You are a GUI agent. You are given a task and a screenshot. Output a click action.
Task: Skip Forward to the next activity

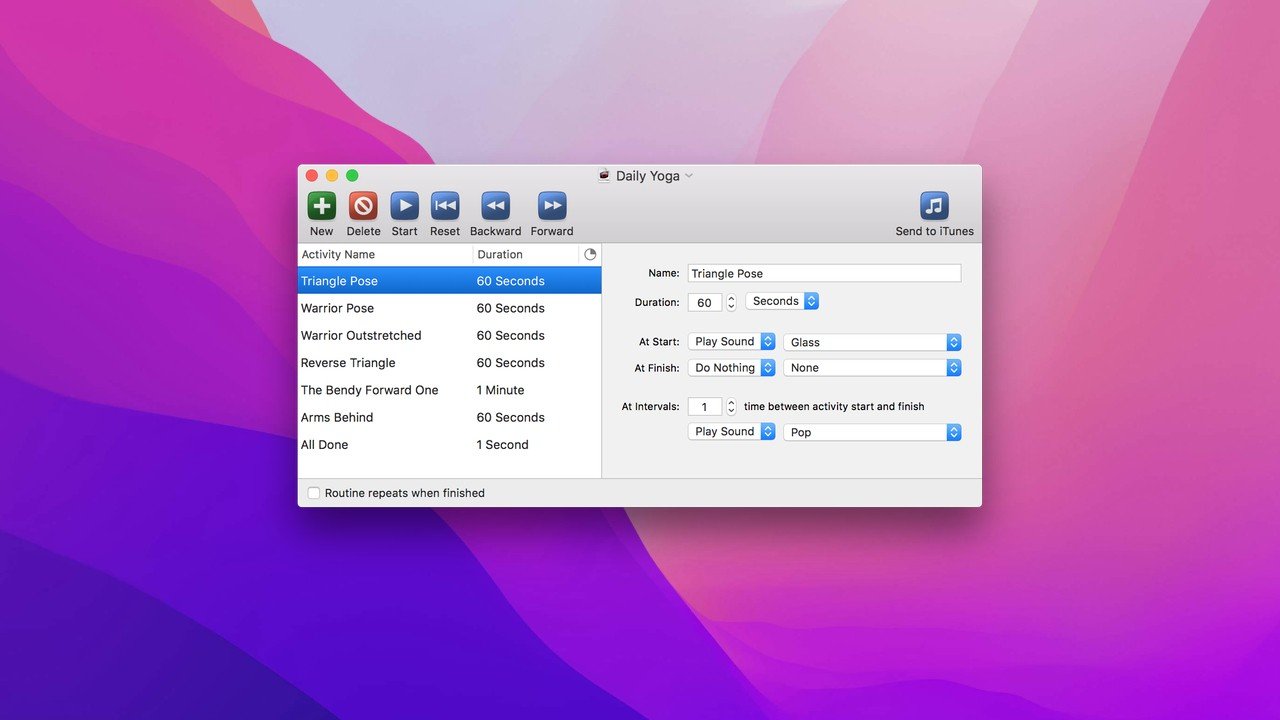[552, 206]
